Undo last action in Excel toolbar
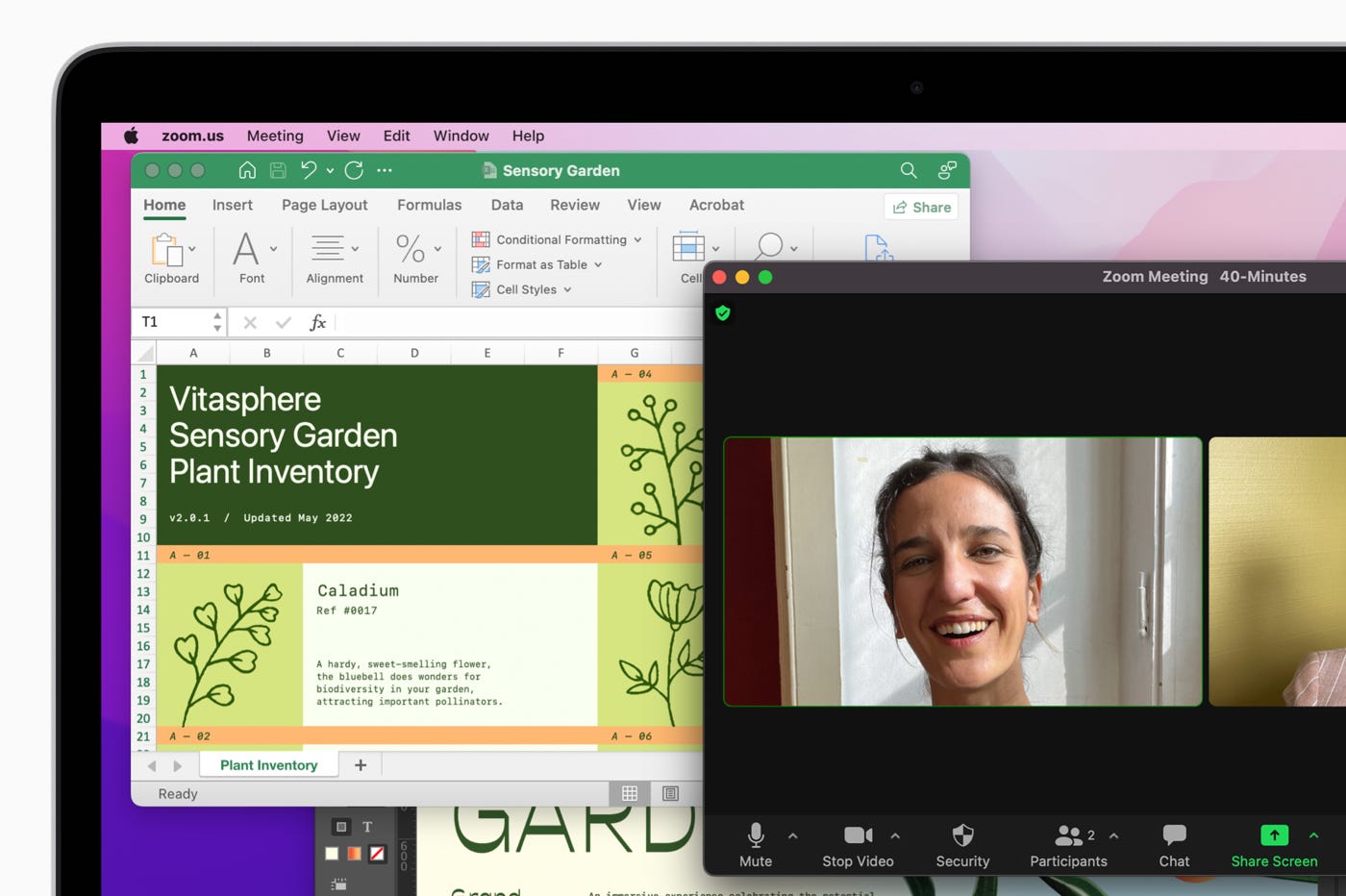 tap(309, 170)
